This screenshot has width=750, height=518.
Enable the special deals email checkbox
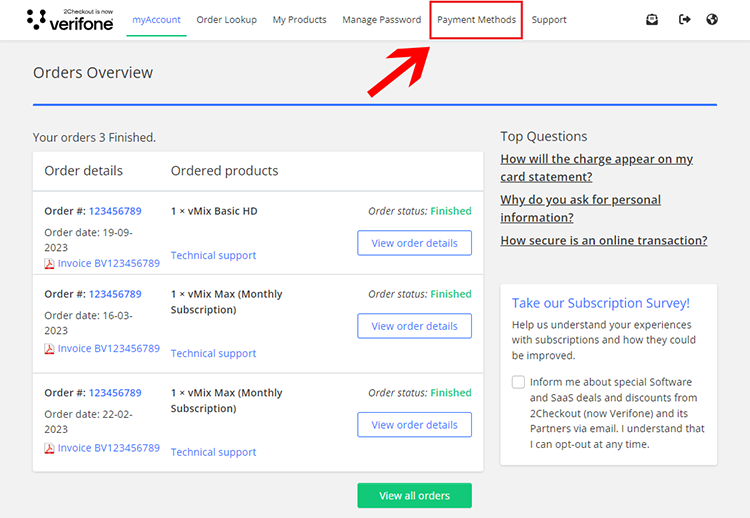coord(518,382)
